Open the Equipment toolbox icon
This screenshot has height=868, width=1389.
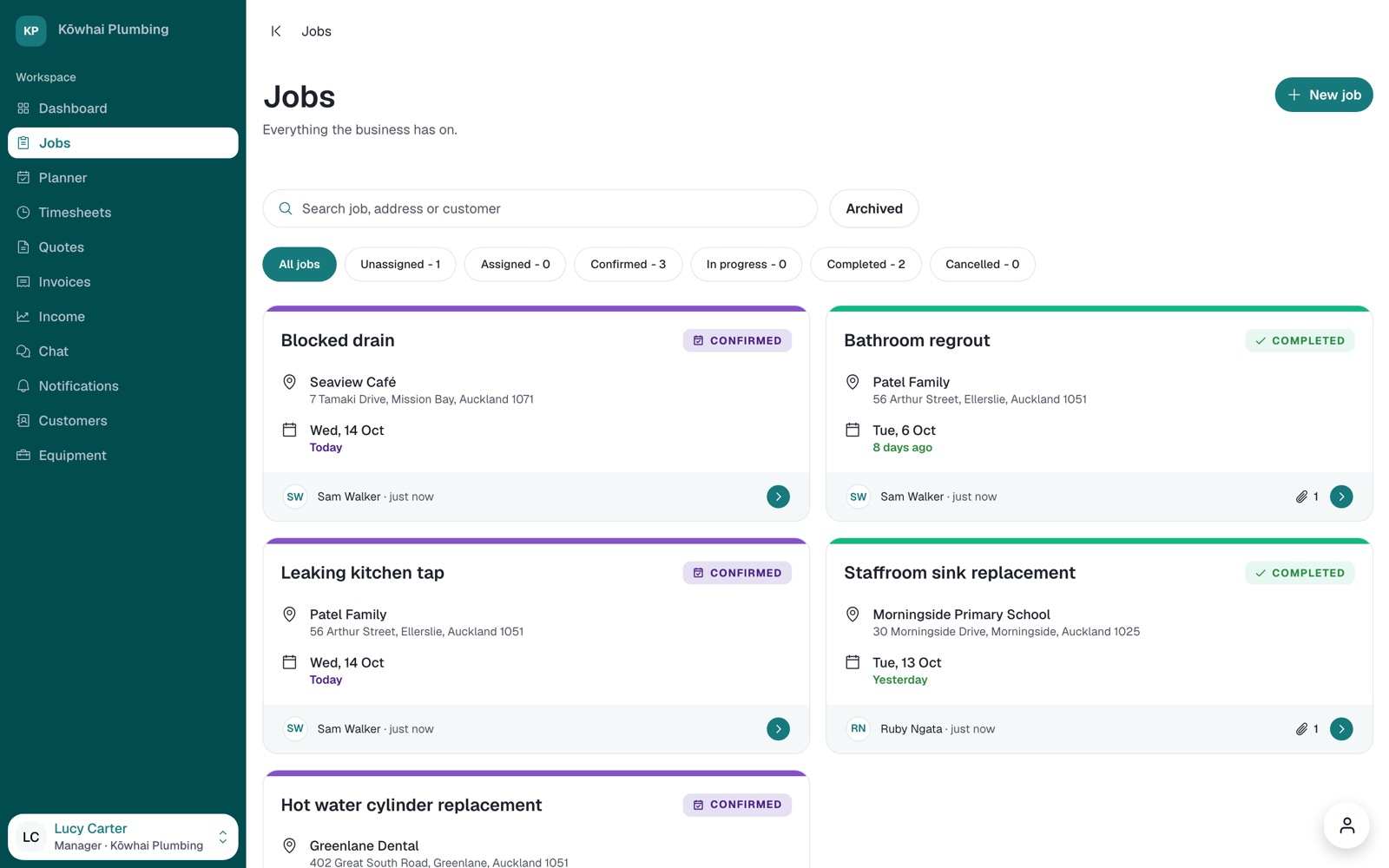pyautogui.click(x=23, y=456)
